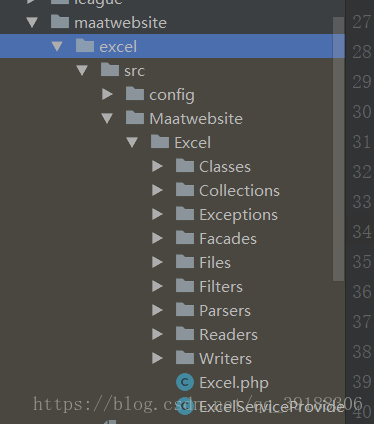Click the folder icon next to Classes
The height and width of the screenshot is (424, 374).
(185, 166)
